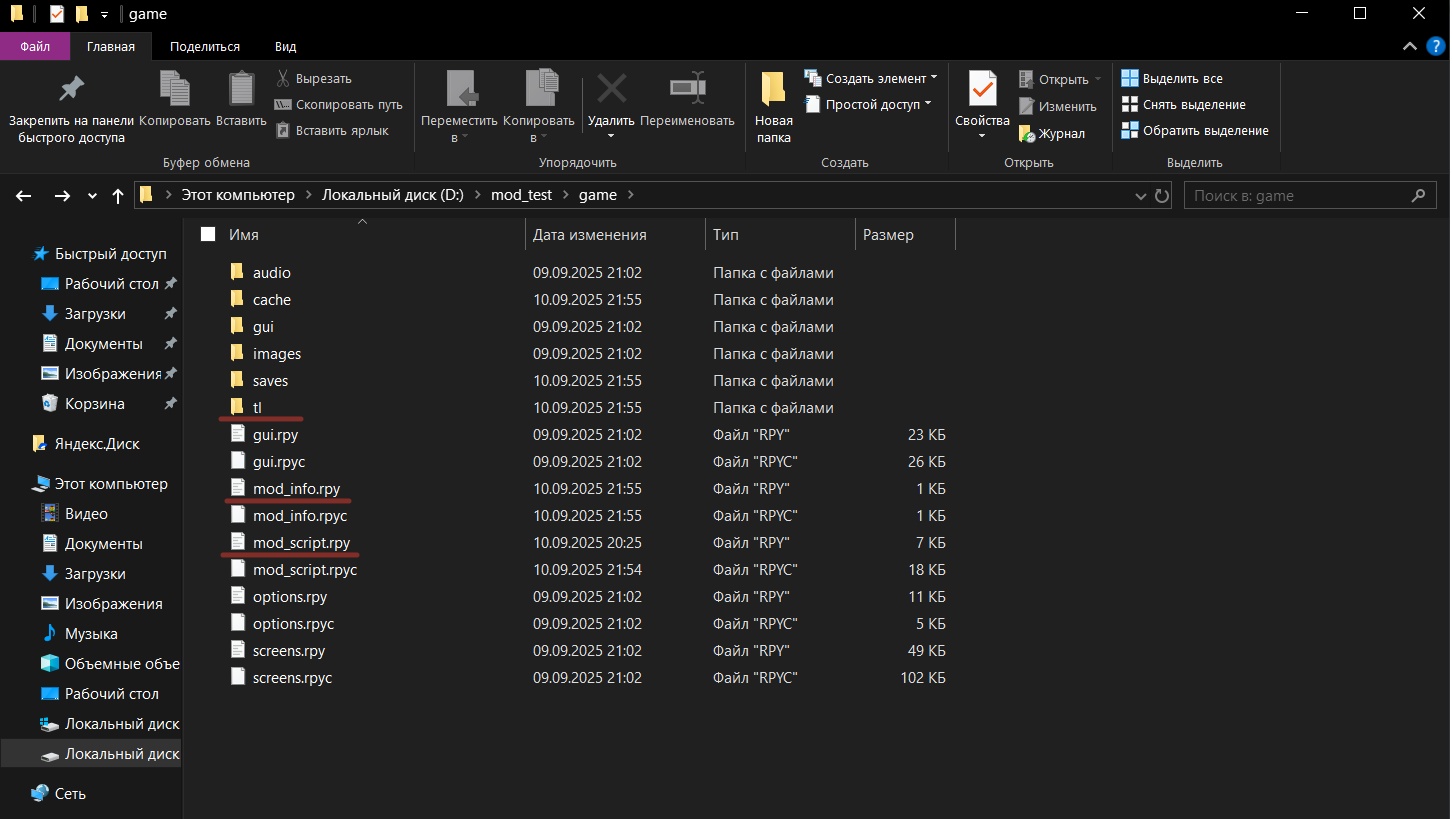Open Help via the blue question icon

click(1435, 46)
